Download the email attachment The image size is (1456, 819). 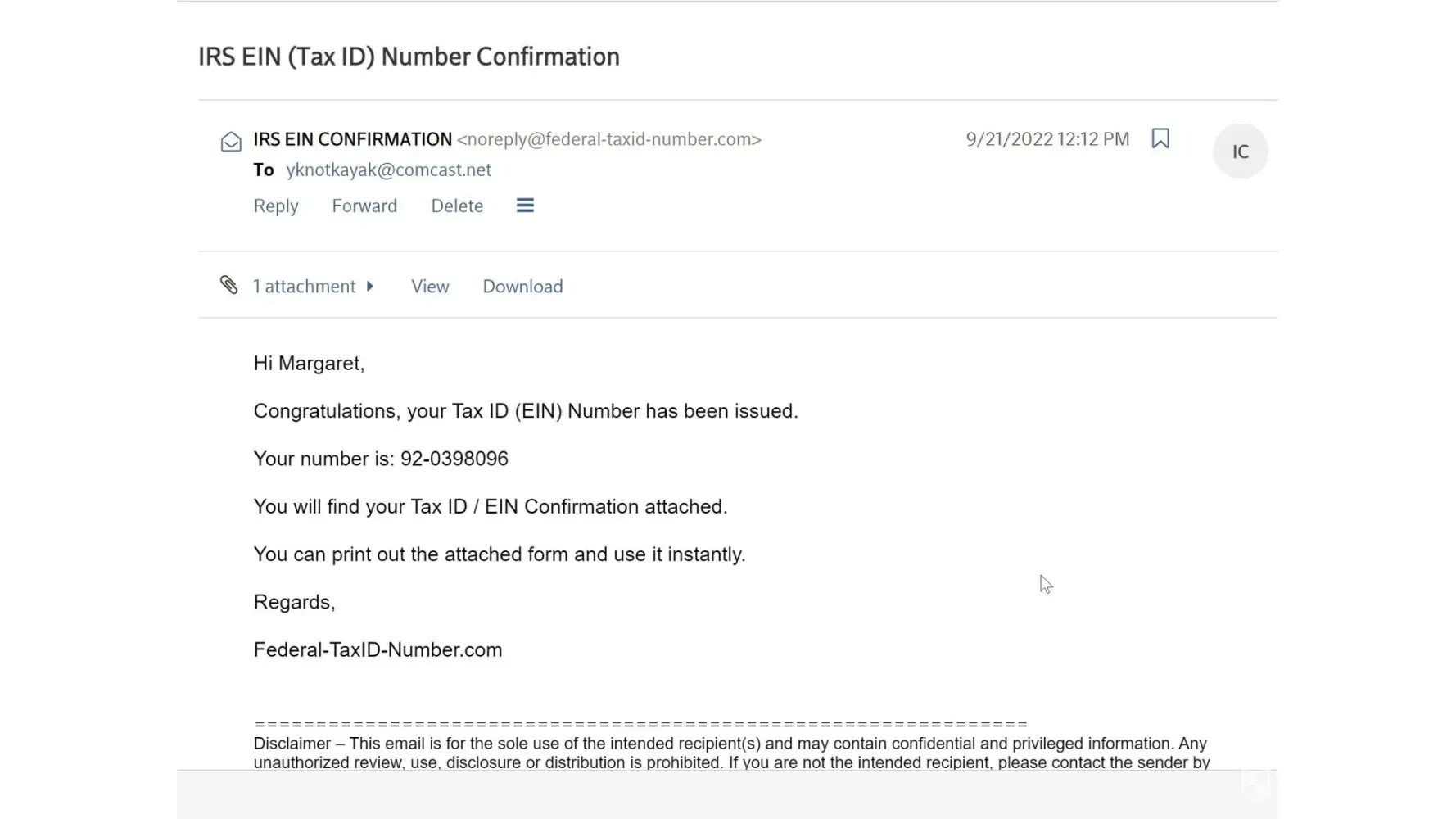click(x=522, y=287)
